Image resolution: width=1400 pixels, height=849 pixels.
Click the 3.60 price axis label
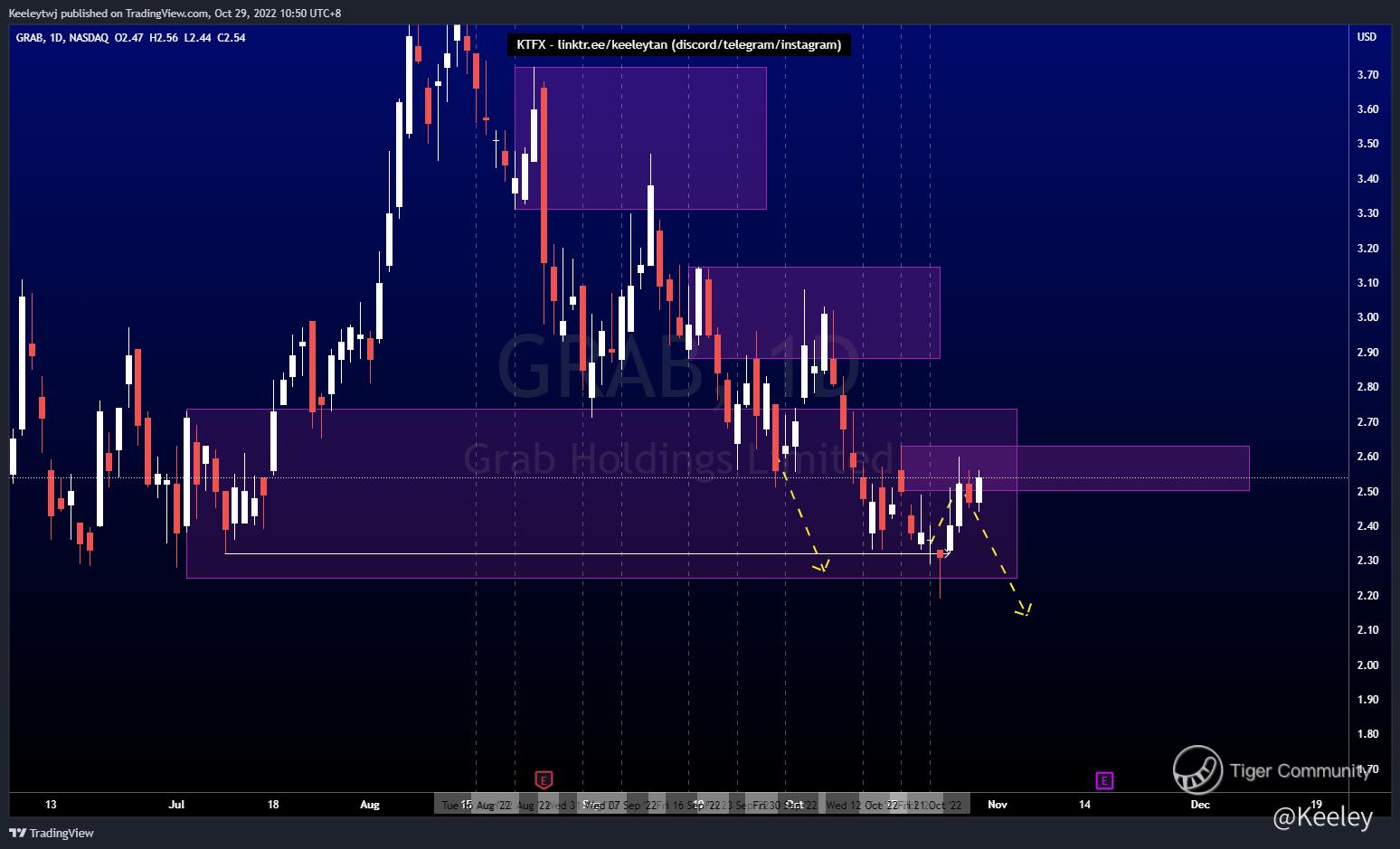point(1367,109)
